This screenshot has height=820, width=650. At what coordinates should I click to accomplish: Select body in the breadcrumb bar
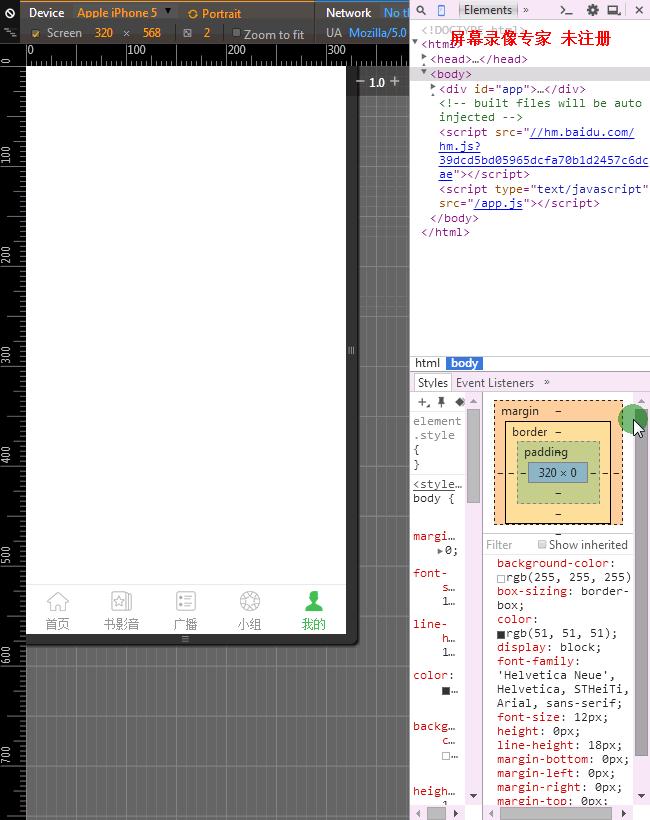464,363
